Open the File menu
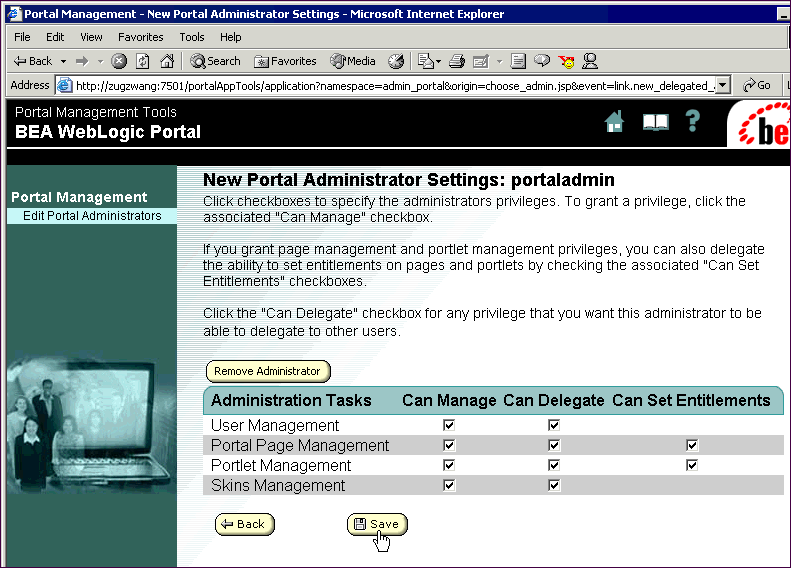791x568 pixels. pos(22,37)
